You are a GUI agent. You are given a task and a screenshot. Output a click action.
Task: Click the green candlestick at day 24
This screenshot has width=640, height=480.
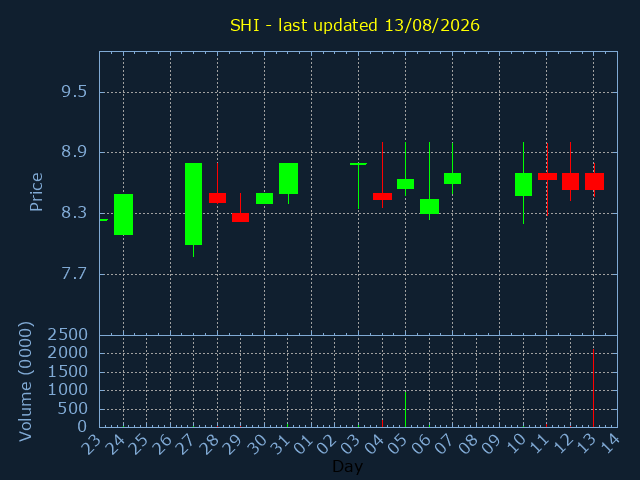coord(123,214)
